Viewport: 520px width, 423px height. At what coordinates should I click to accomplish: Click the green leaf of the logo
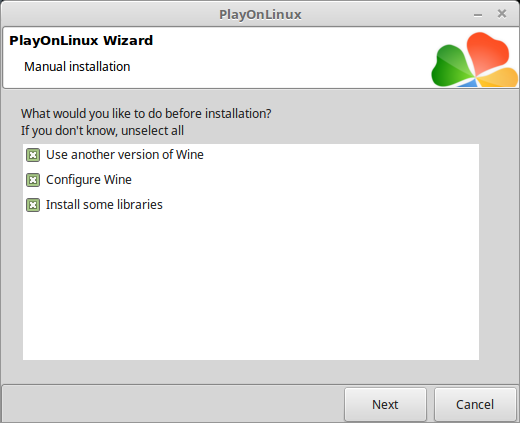pos(452,67)
